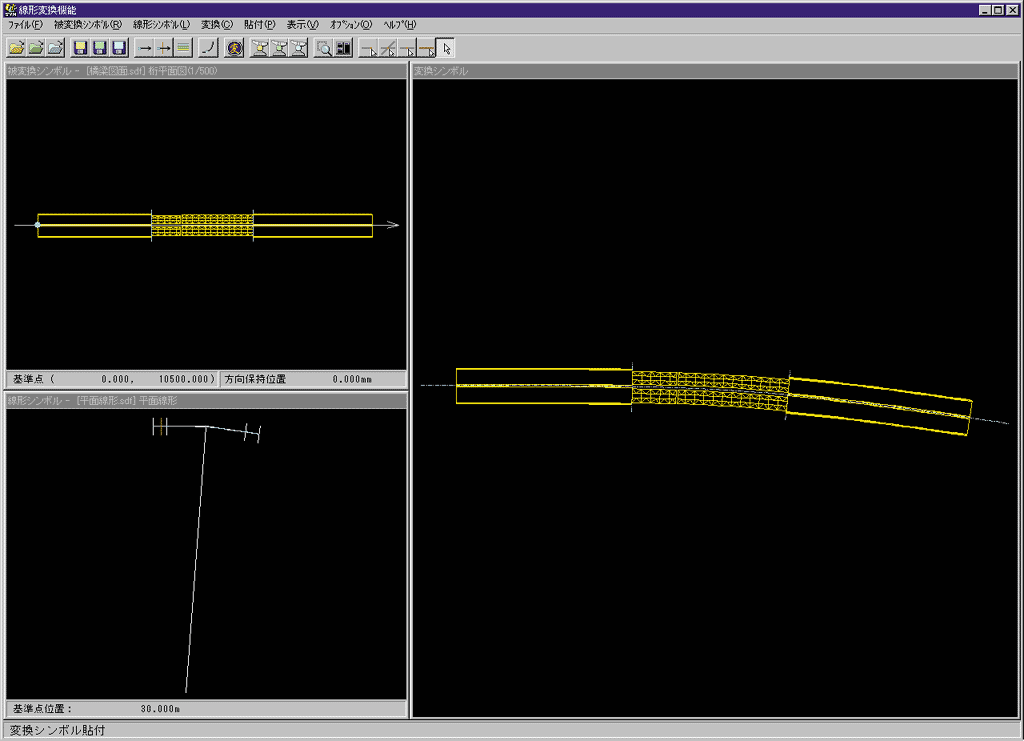Click the curved hatched girder in 変換シンボル view
The width and height of the screenshot is (1024, 741).
tap(710, 390)
